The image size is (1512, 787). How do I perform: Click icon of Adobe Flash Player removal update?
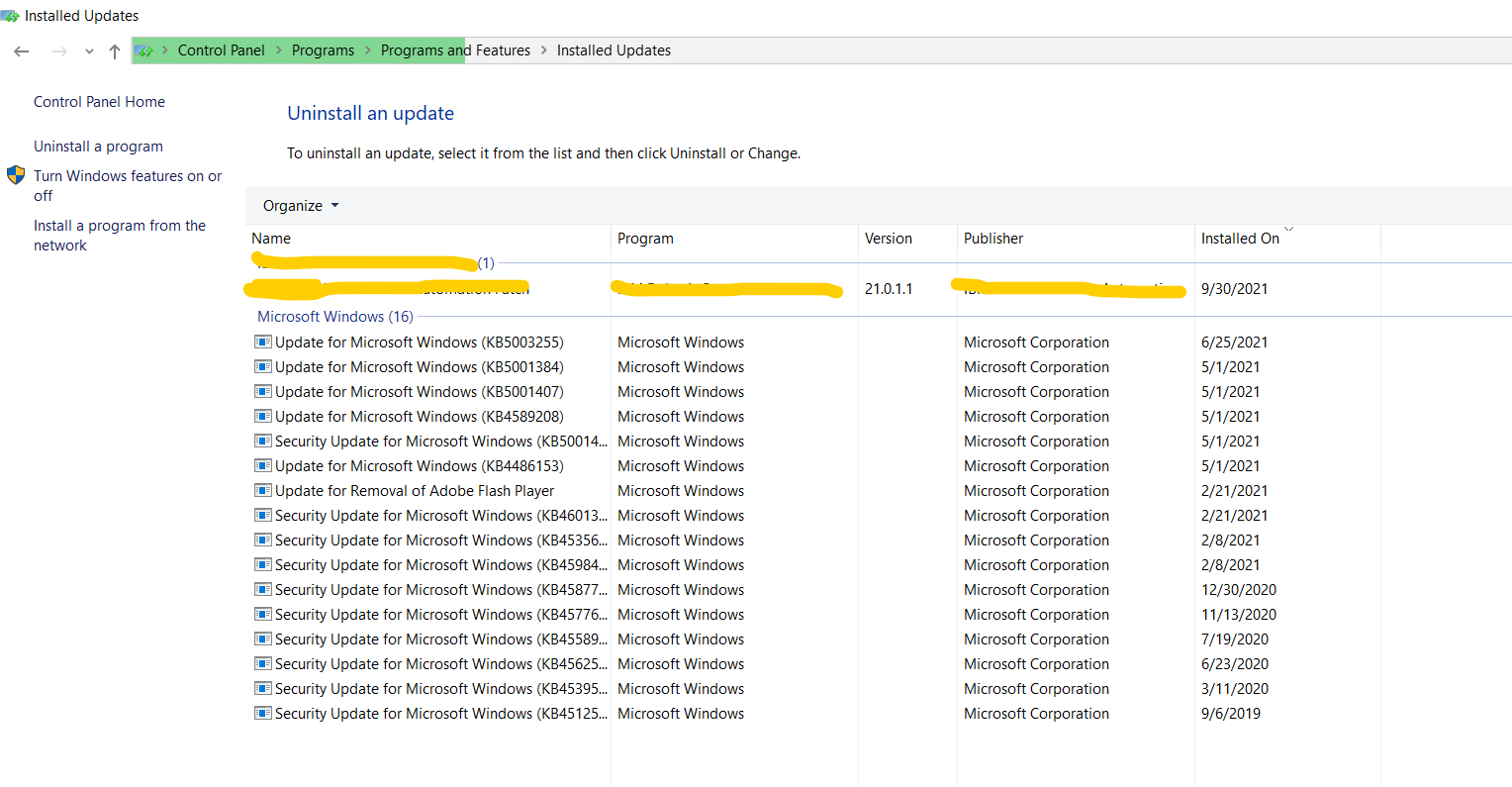263,491
